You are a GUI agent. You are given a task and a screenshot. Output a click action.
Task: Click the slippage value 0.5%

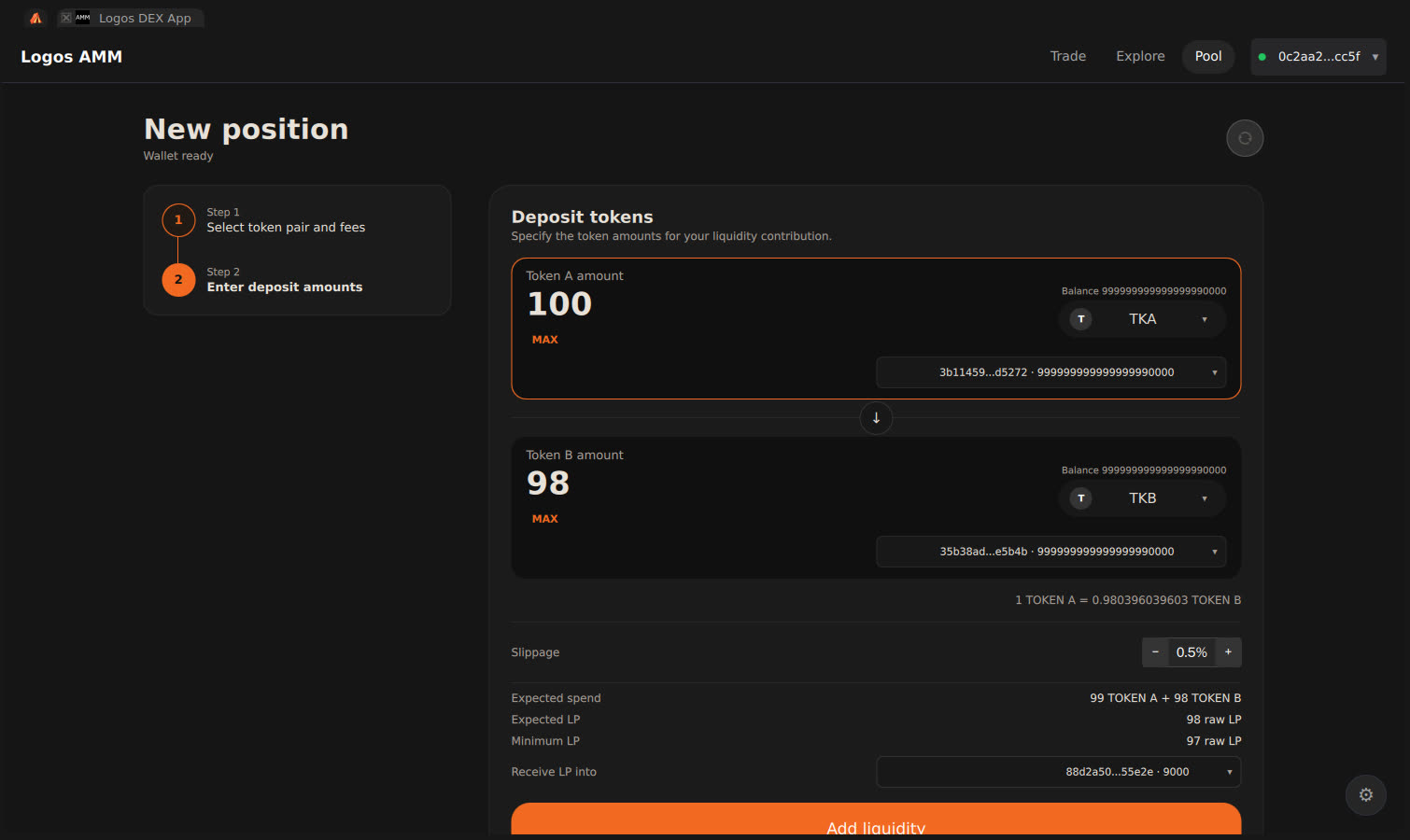tap(1191, 652)
